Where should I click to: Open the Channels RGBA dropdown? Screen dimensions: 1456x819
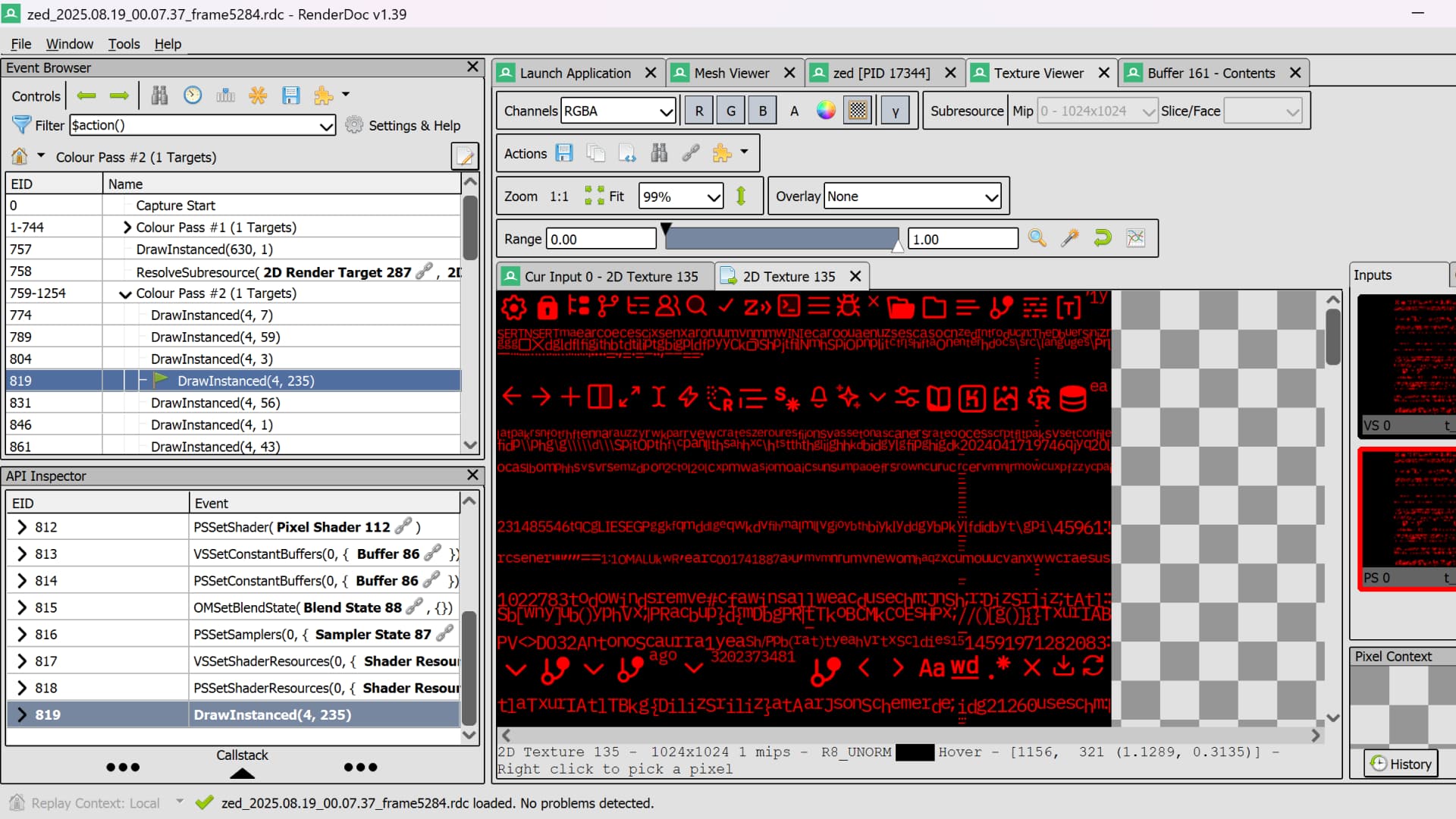click(617, 110)
